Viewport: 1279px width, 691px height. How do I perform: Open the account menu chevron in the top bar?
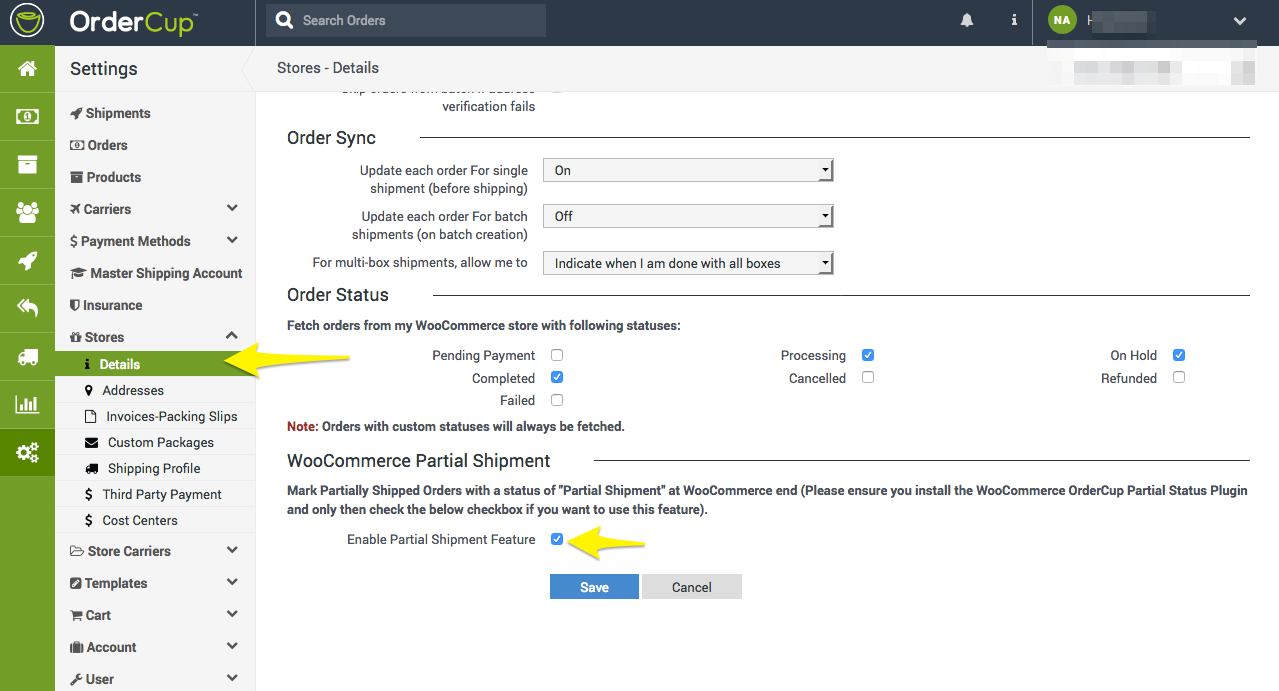coord(1240,21)
